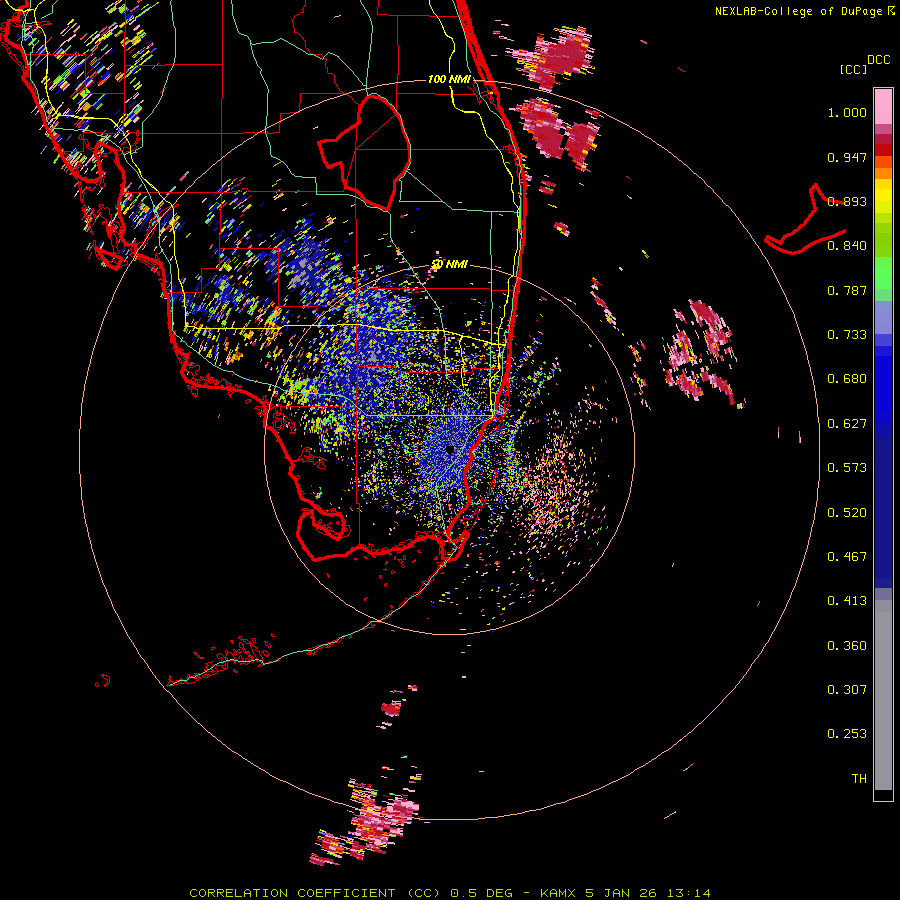
Task: Click the 0.893 scale value
Action: point(847,201)
